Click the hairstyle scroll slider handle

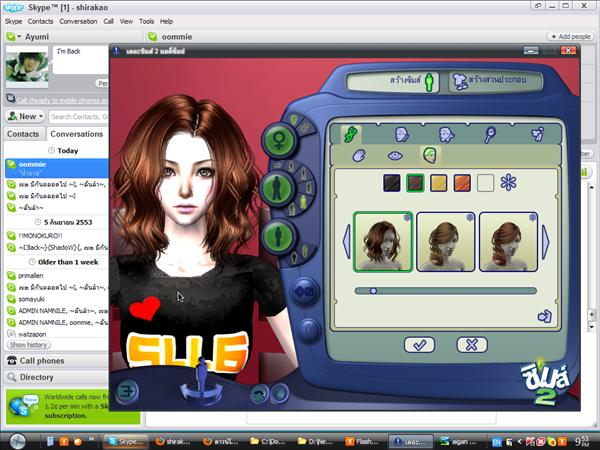tap(373, 291)
